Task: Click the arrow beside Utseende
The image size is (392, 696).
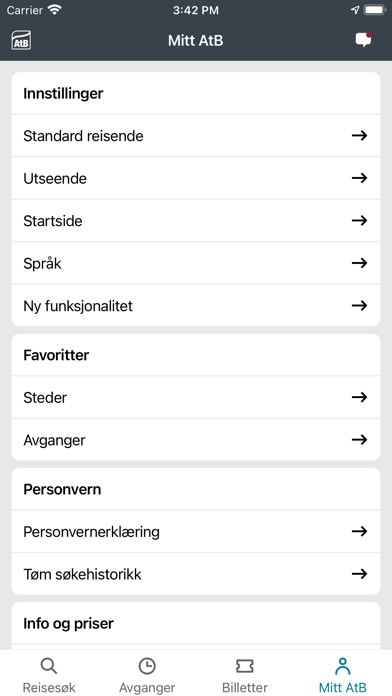Action: point(359,178)
